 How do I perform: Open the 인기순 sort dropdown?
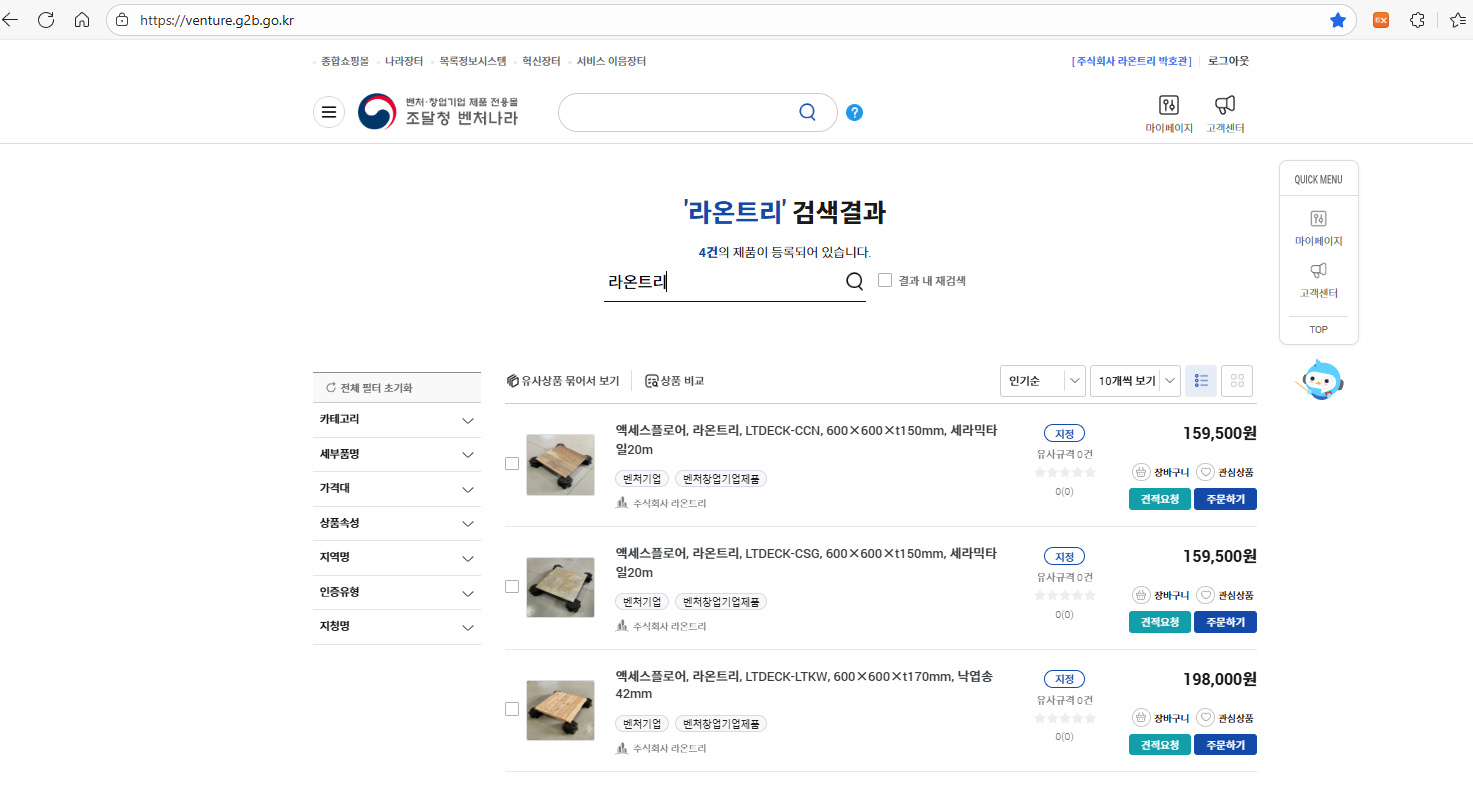(1042, 381)
